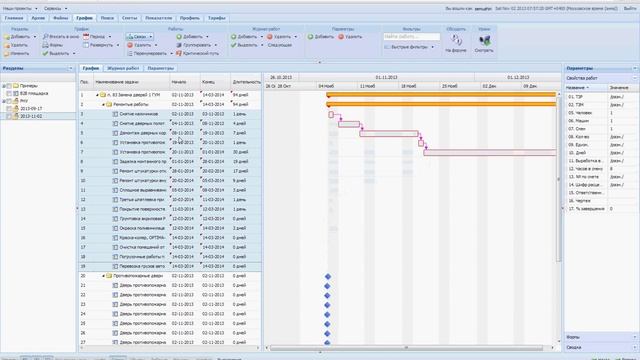Switch to the Сметы tab
Screen dimensions: 640x360
(129, 18)
